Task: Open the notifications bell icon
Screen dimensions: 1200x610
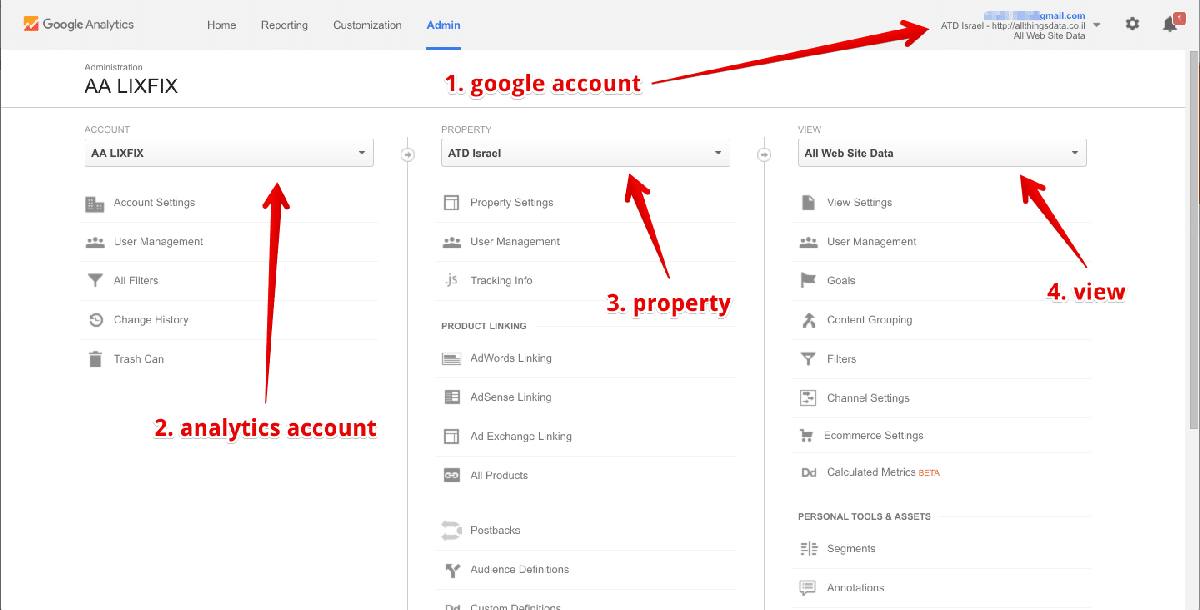Action: [1170, 24]
